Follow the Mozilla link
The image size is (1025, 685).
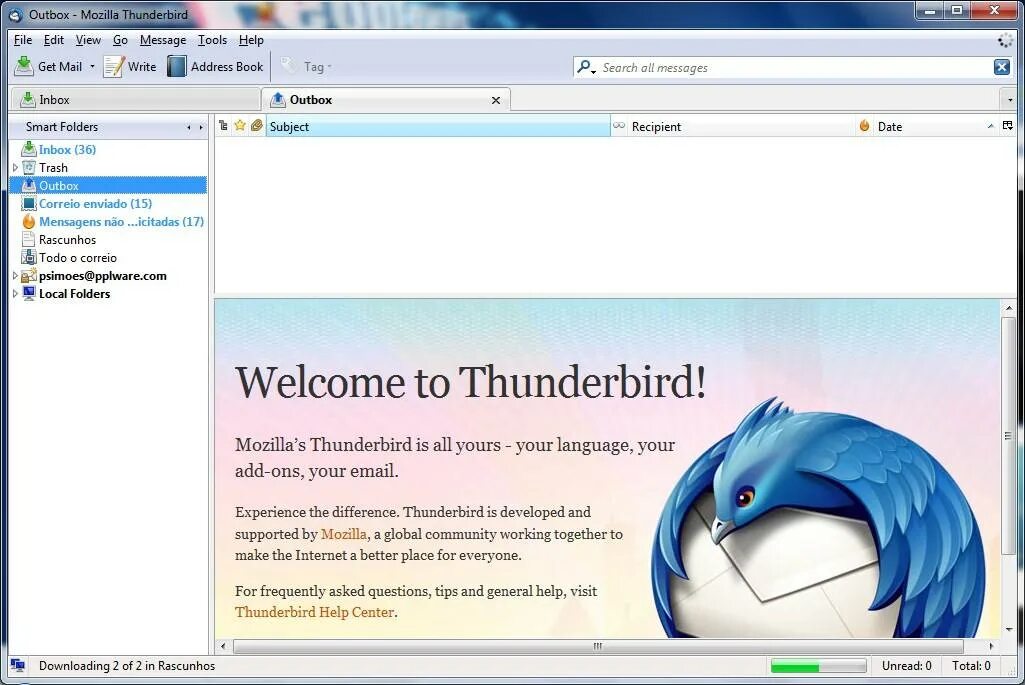(344, 534)
